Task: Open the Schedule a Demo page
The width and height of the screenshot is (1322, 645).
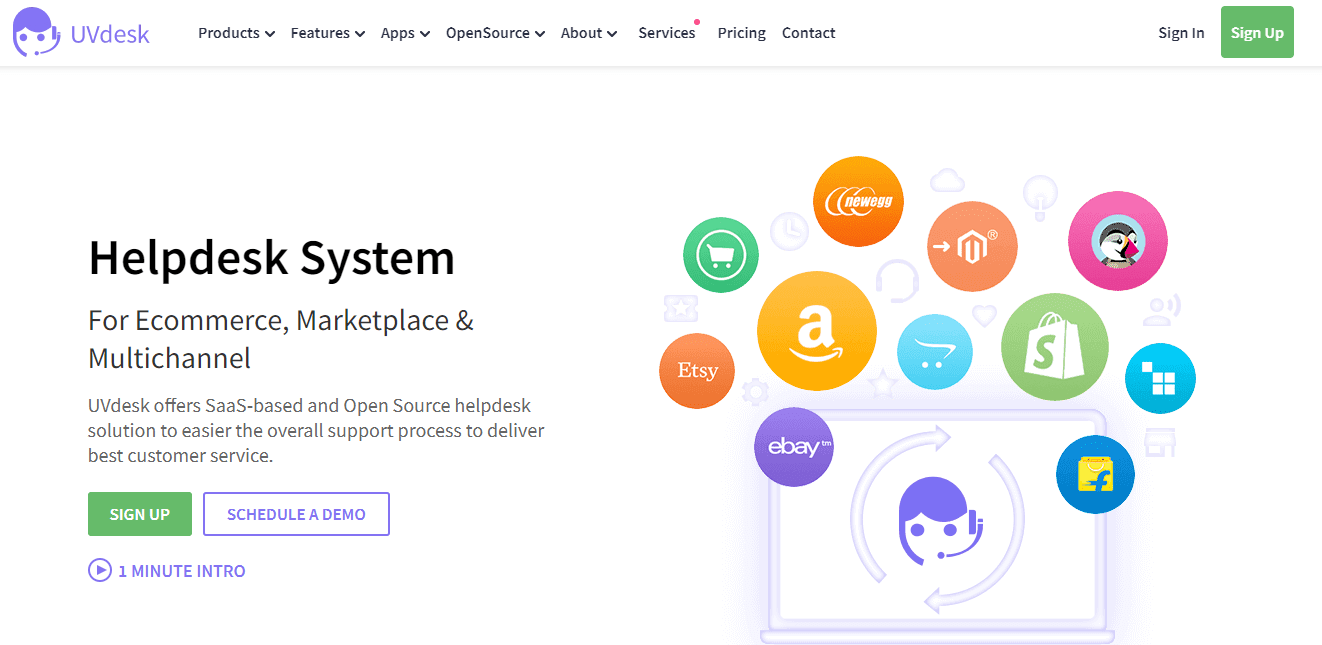Action: 296,513
